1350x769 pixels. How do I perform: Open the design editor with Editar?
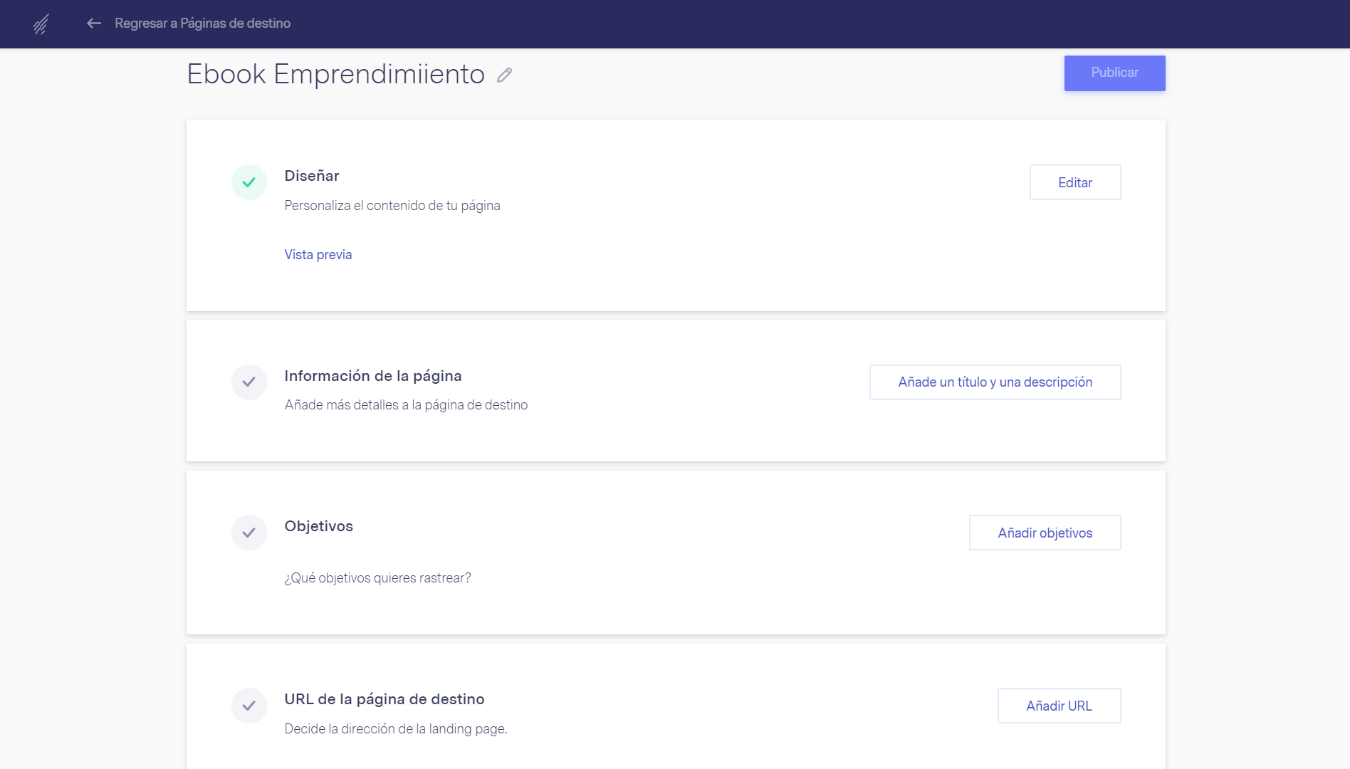click(1075, 182)
